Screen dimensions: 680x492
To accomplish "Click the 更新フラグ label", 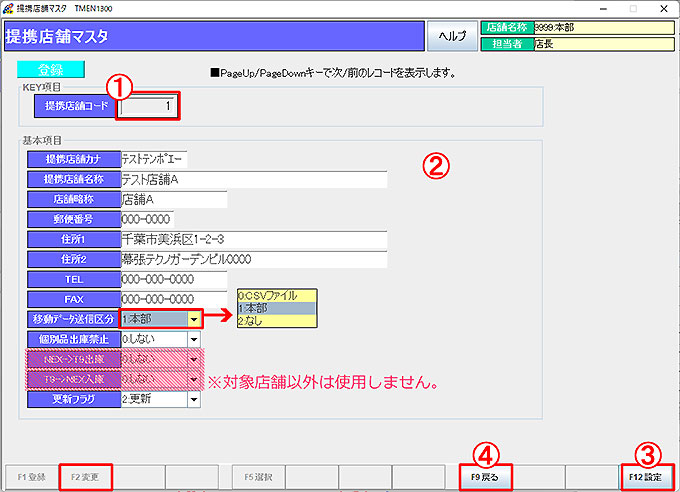I will click(74, 399).
